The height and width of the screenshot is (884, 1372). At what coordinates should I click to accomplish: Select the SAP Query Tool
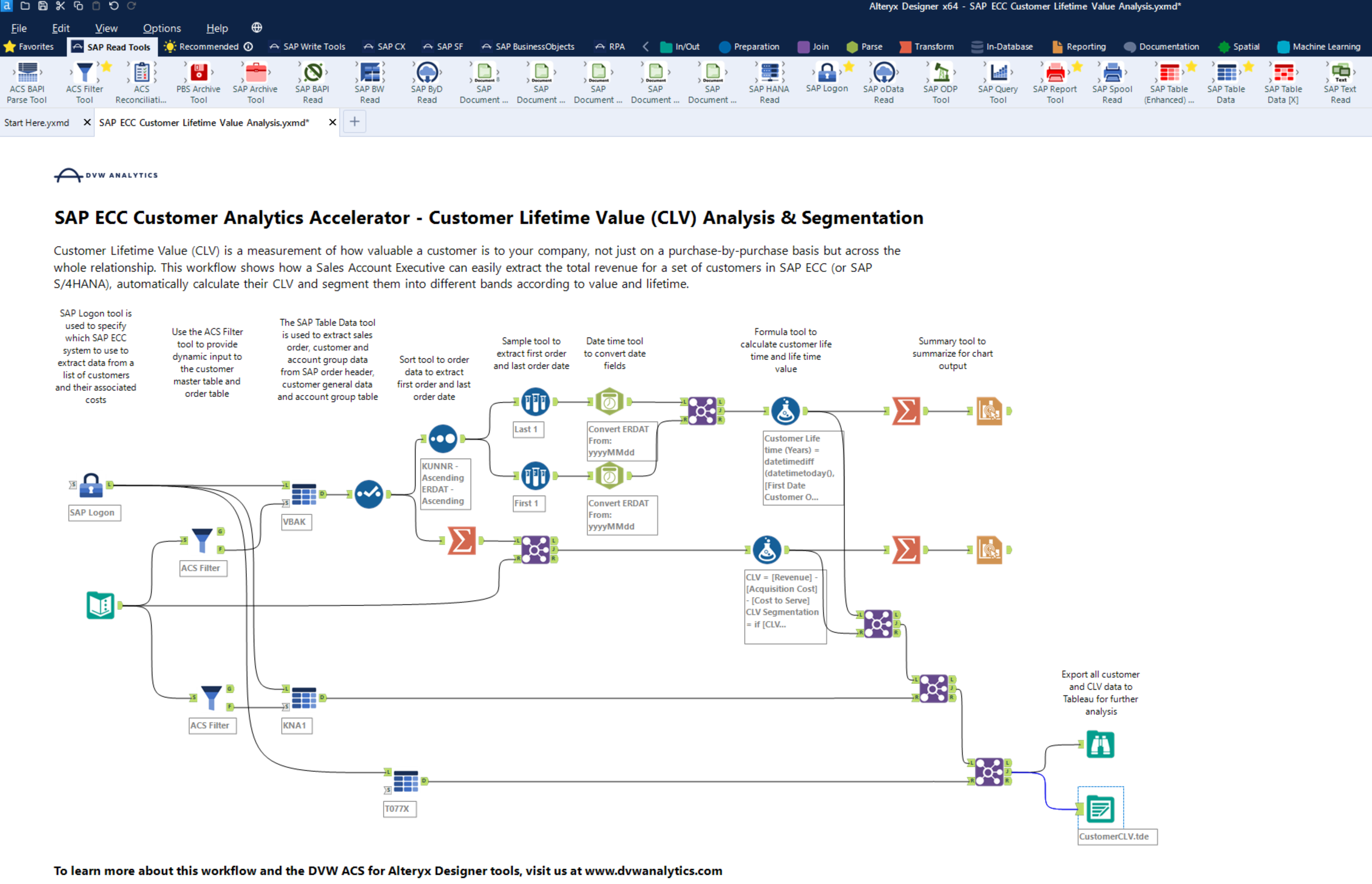[999, 80]
